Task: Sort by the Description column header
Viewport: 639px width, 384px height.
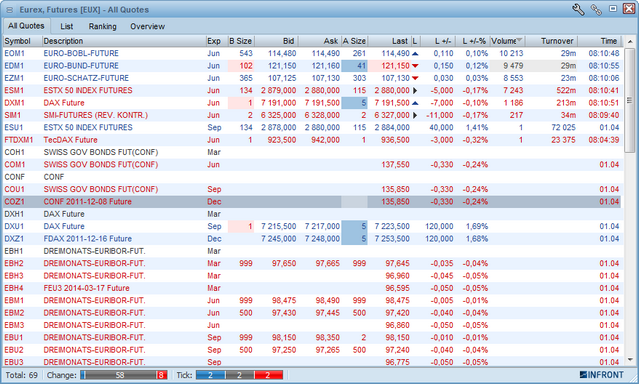Action: [124, 41]
